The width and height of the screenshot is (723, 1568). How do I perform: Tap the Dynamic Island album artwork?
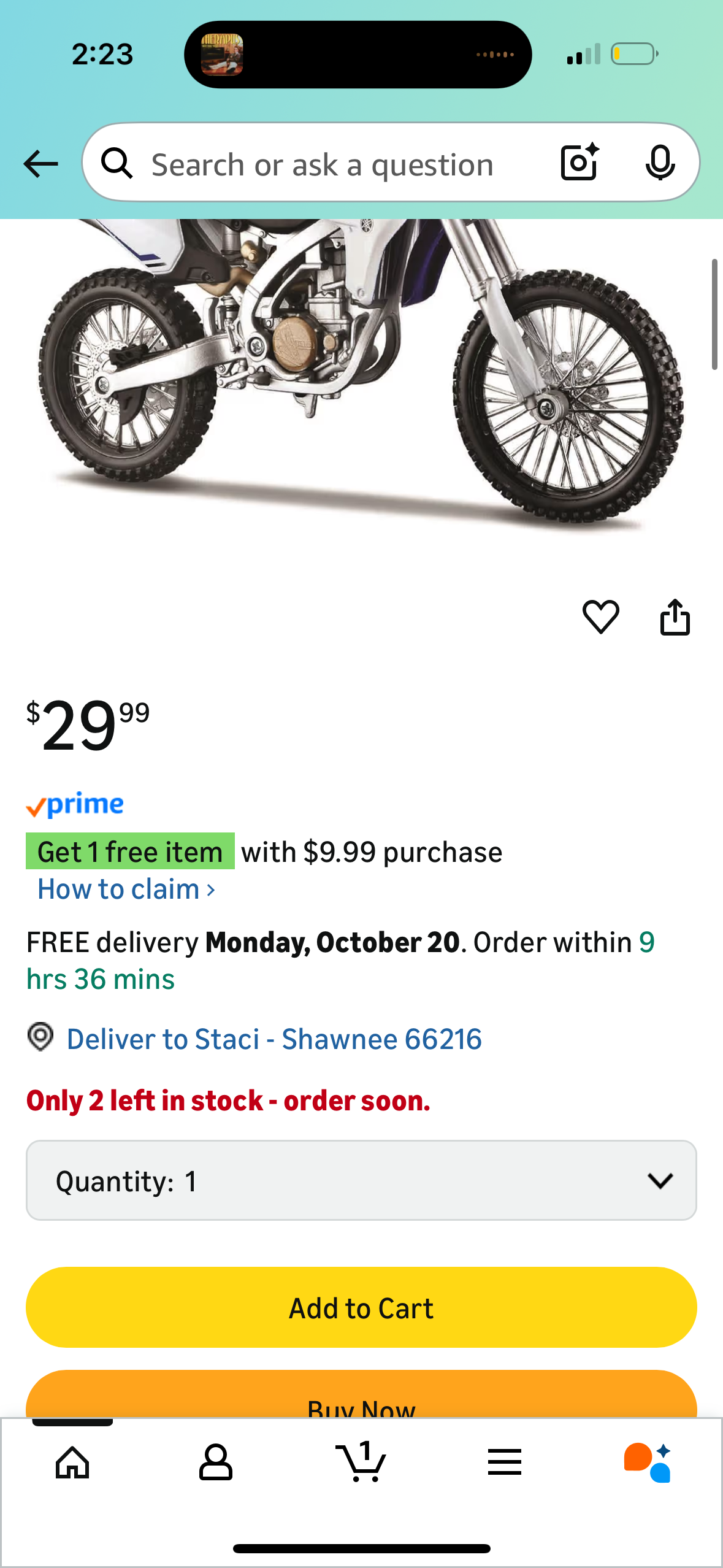[x=222, y=55]
